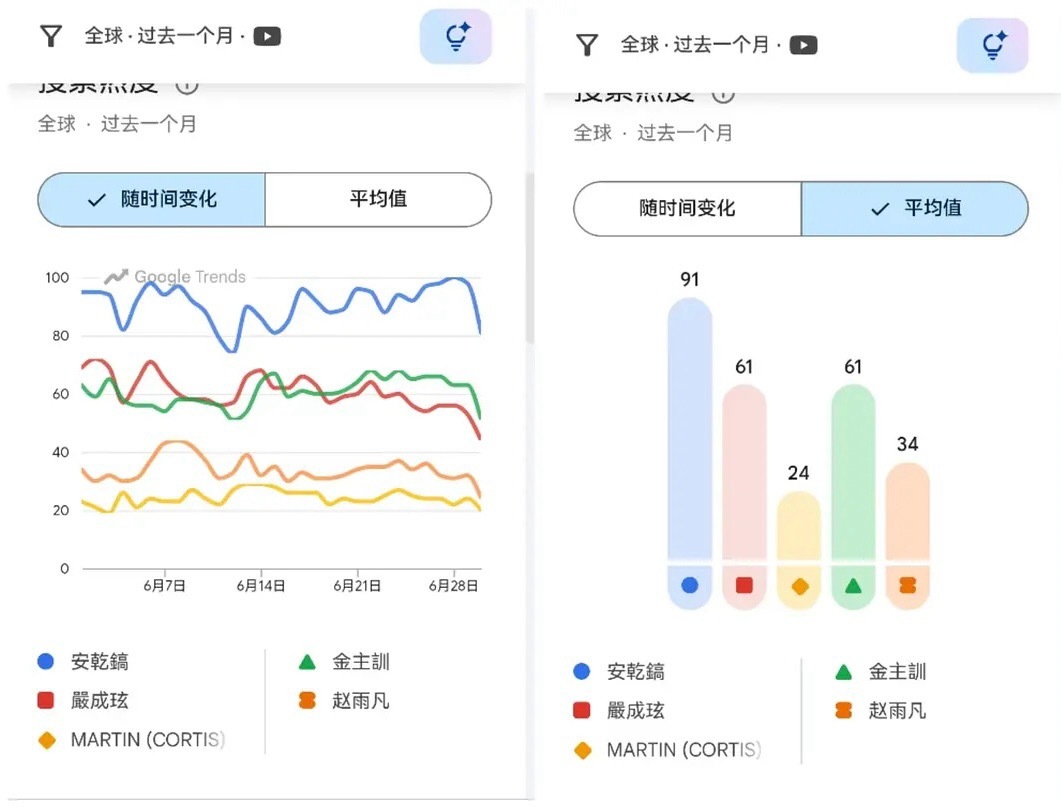Viewport: 1061px width, 809px height.
Task: Click the yellow diamond legend icon in left legend
Action: pos(47,740)
